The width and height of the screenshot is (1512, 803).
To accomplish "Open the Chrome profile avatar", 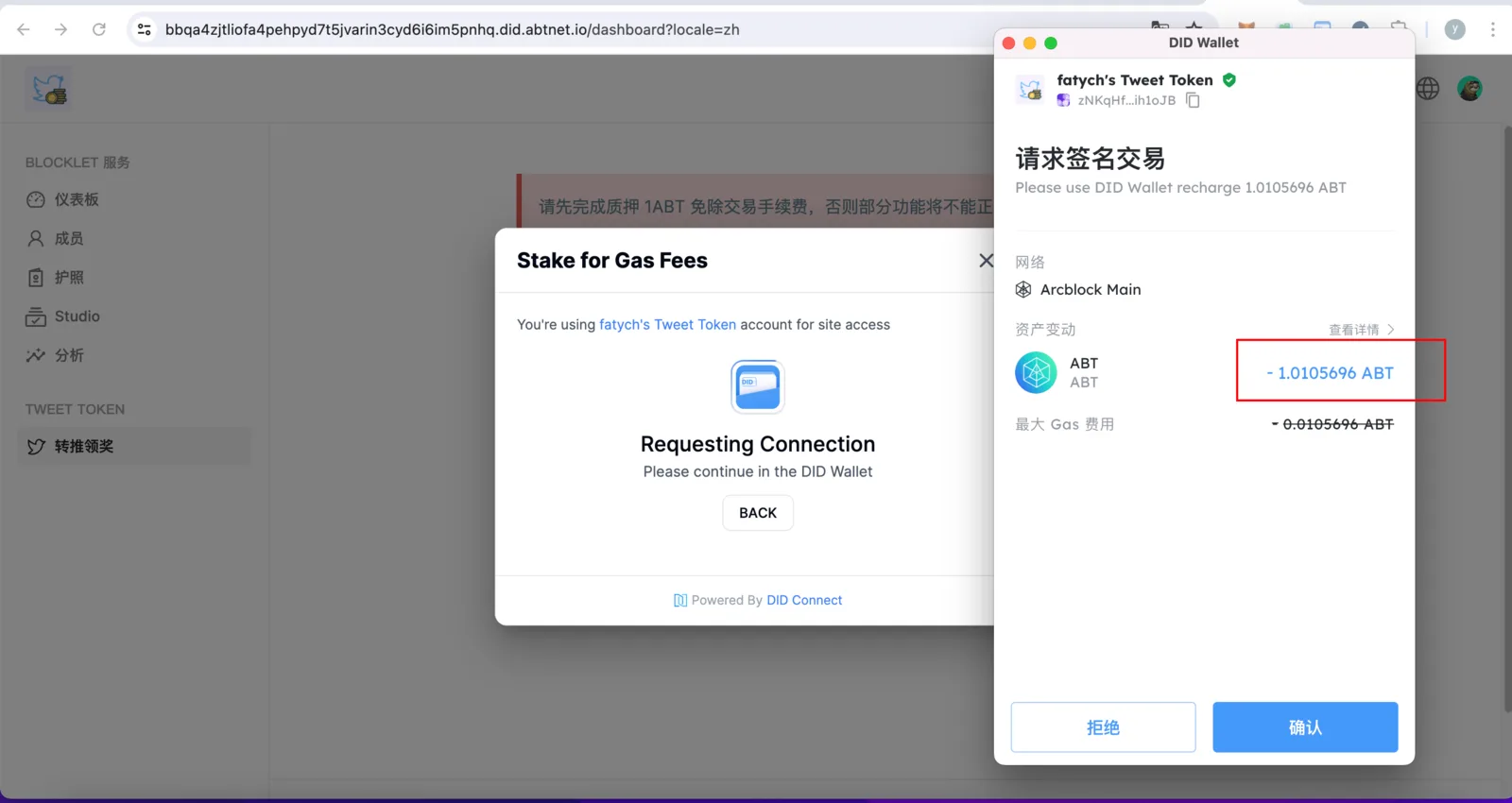I will pyautogui.click(x=1455, y=29).
